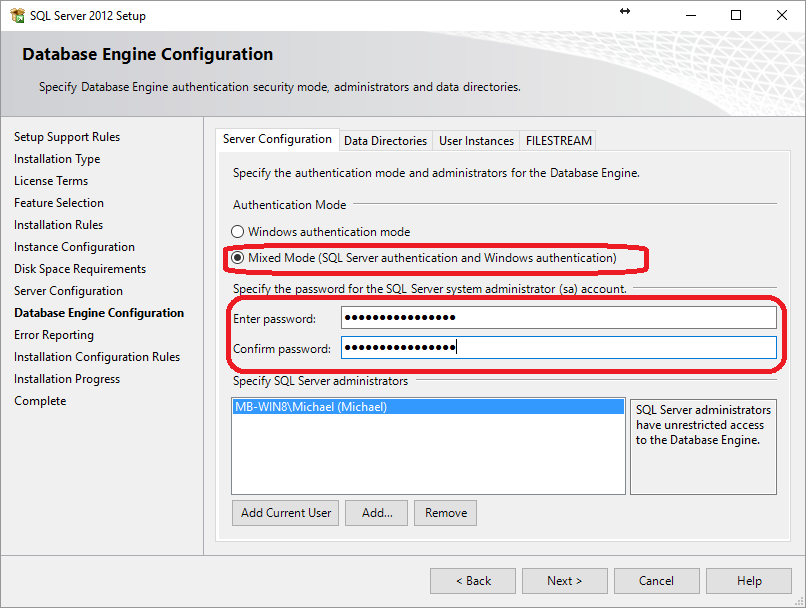
Task: Open the Data Directories tab
Action: tap(385, 141)
